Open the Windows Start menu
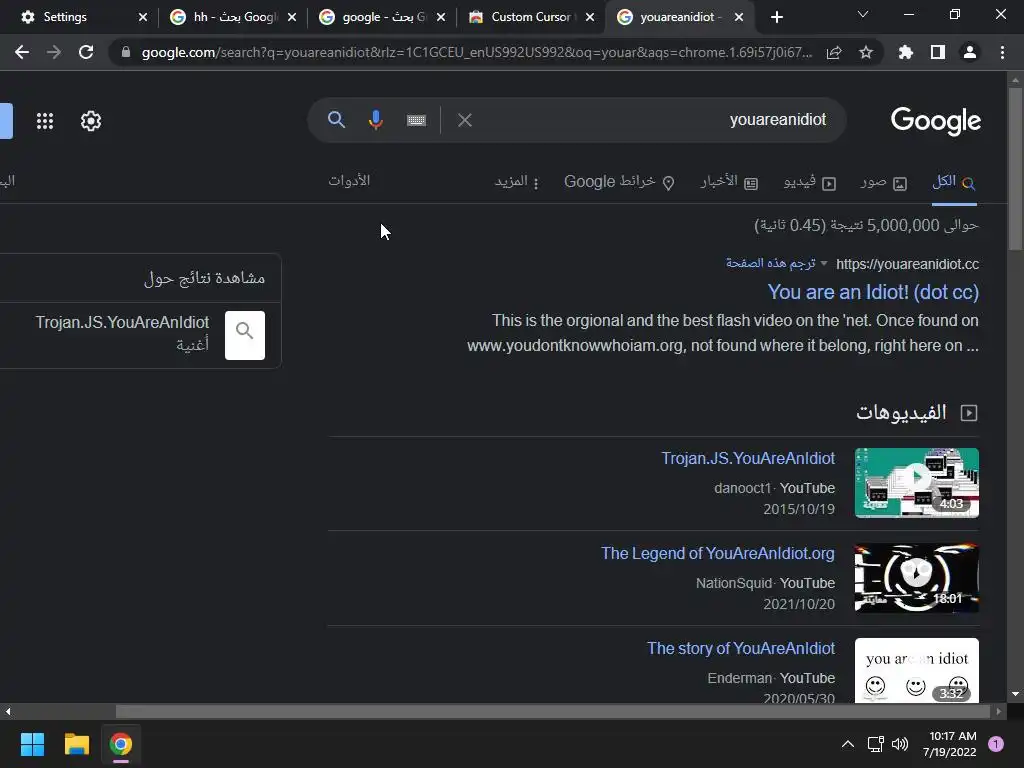This screenshot has height=768, width=1024. [x=32, y=744]
